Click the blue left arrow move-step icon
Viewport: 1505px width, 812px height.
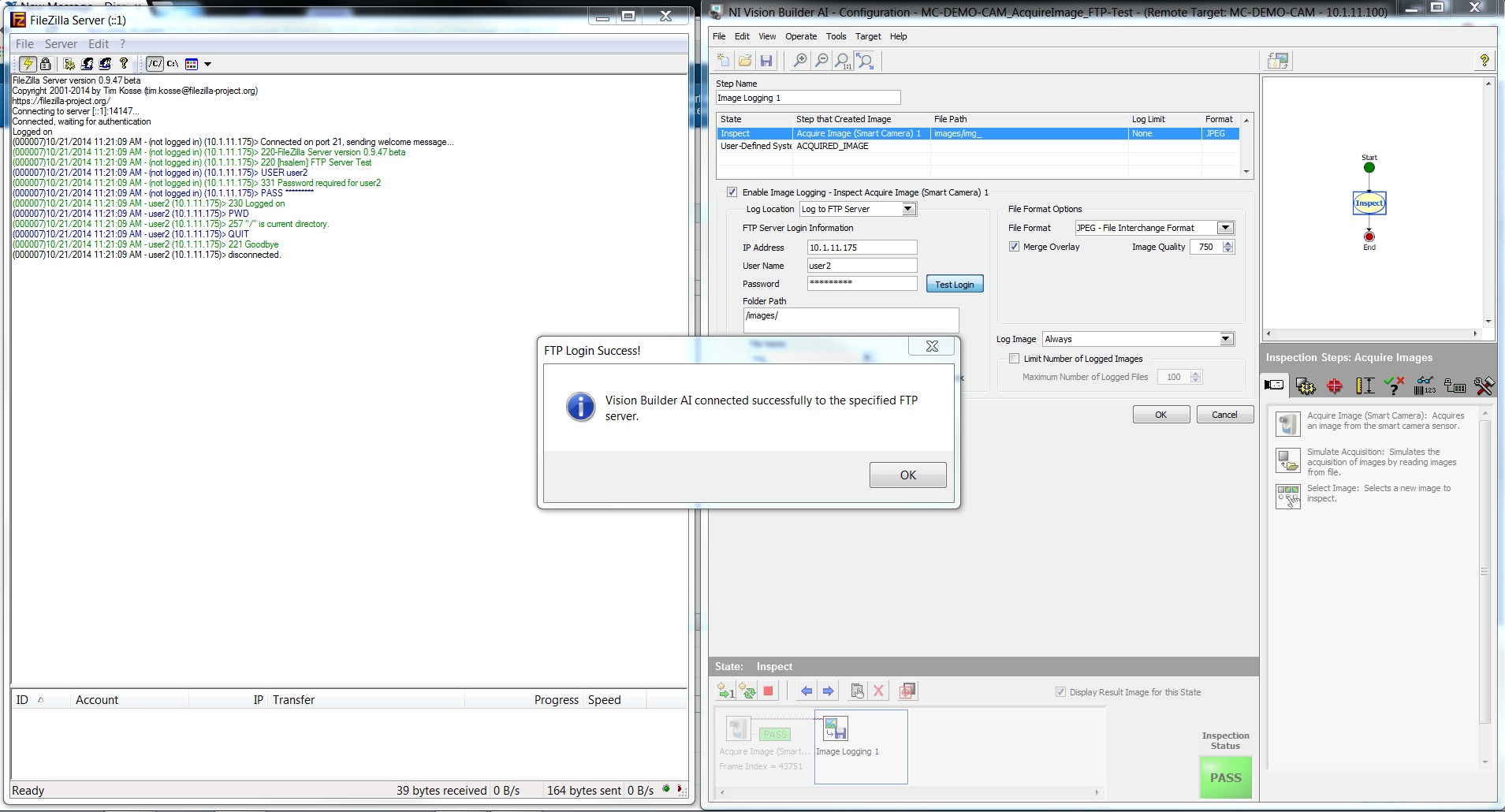click(x=807, y=691)
